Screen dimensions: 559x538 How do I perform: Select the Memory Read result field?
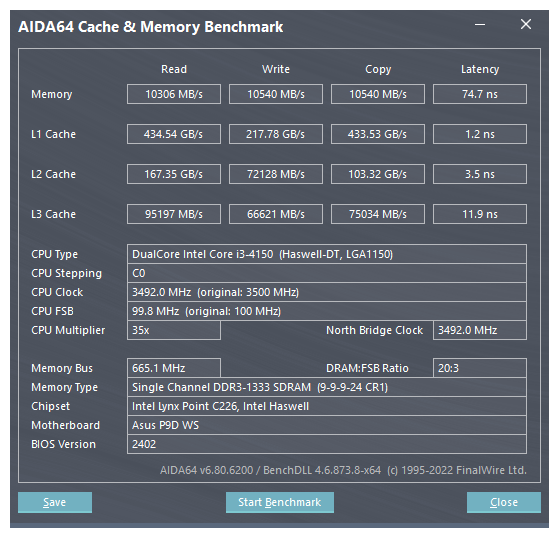point(174,94)
